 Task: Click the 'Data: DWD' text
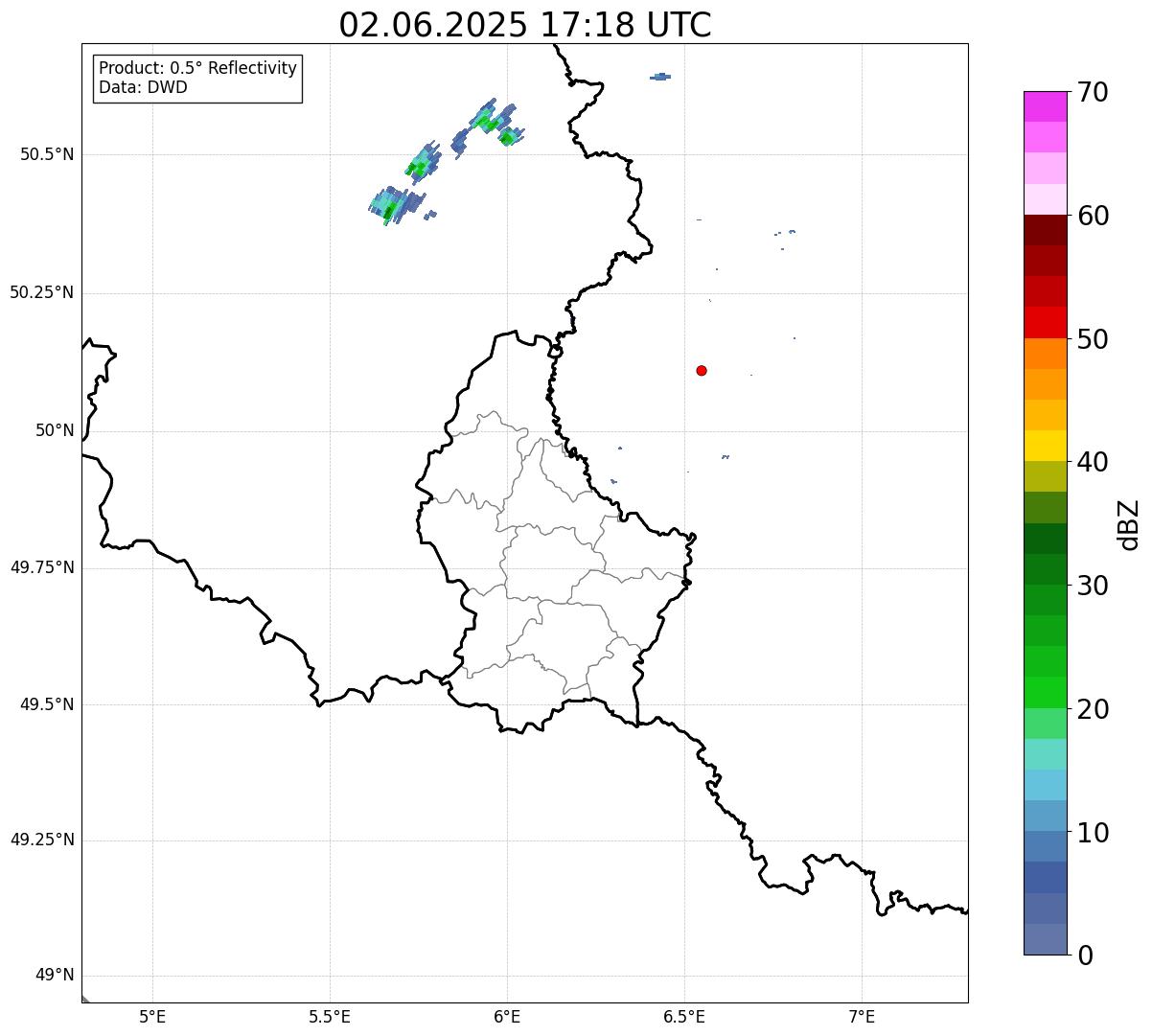pyautogui.click(x=143, y=87)
